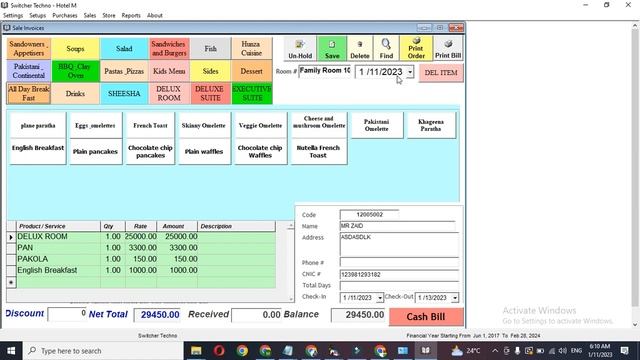Screen dimensions: 640x360
Task: Add the Nutella French Toast item
Action: (x=318, y=151)
